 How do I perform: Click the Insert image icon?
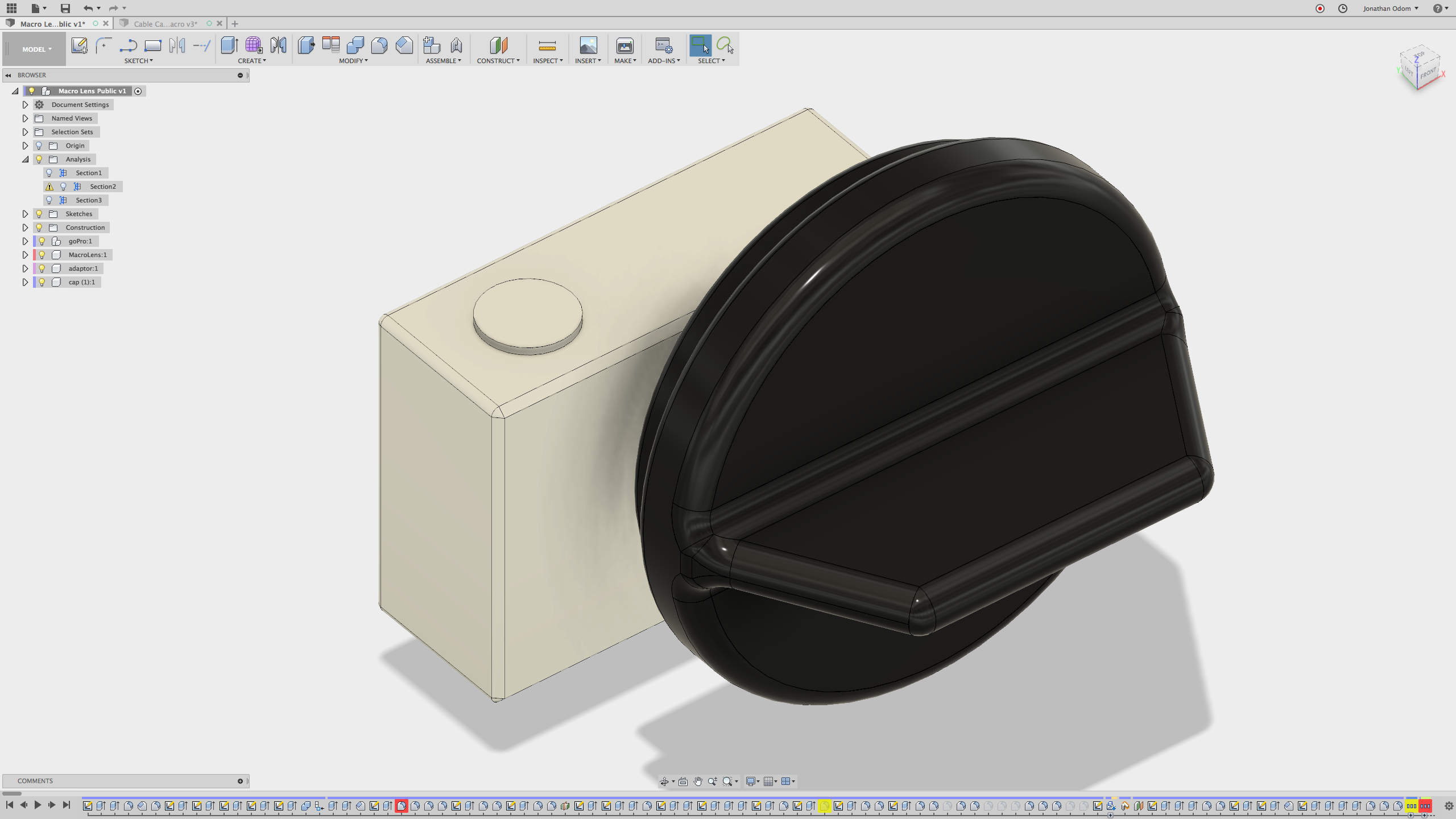(588, 45)
